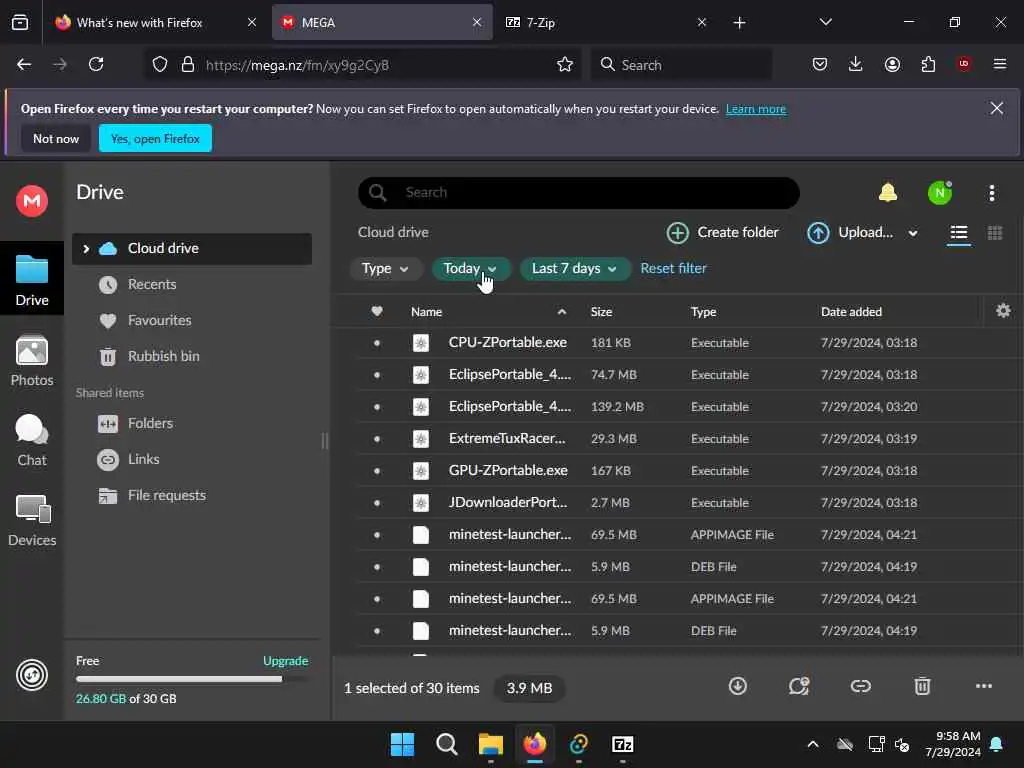
Task: Click the circular transfers icon at sidebar bottom
Action: point(32,675)
